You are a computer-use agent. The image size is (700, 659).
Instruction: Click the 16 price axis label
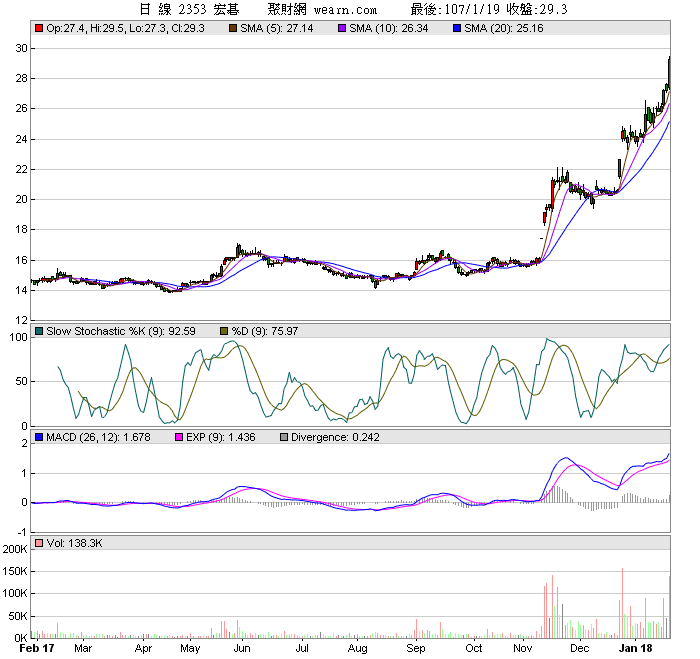21,260
